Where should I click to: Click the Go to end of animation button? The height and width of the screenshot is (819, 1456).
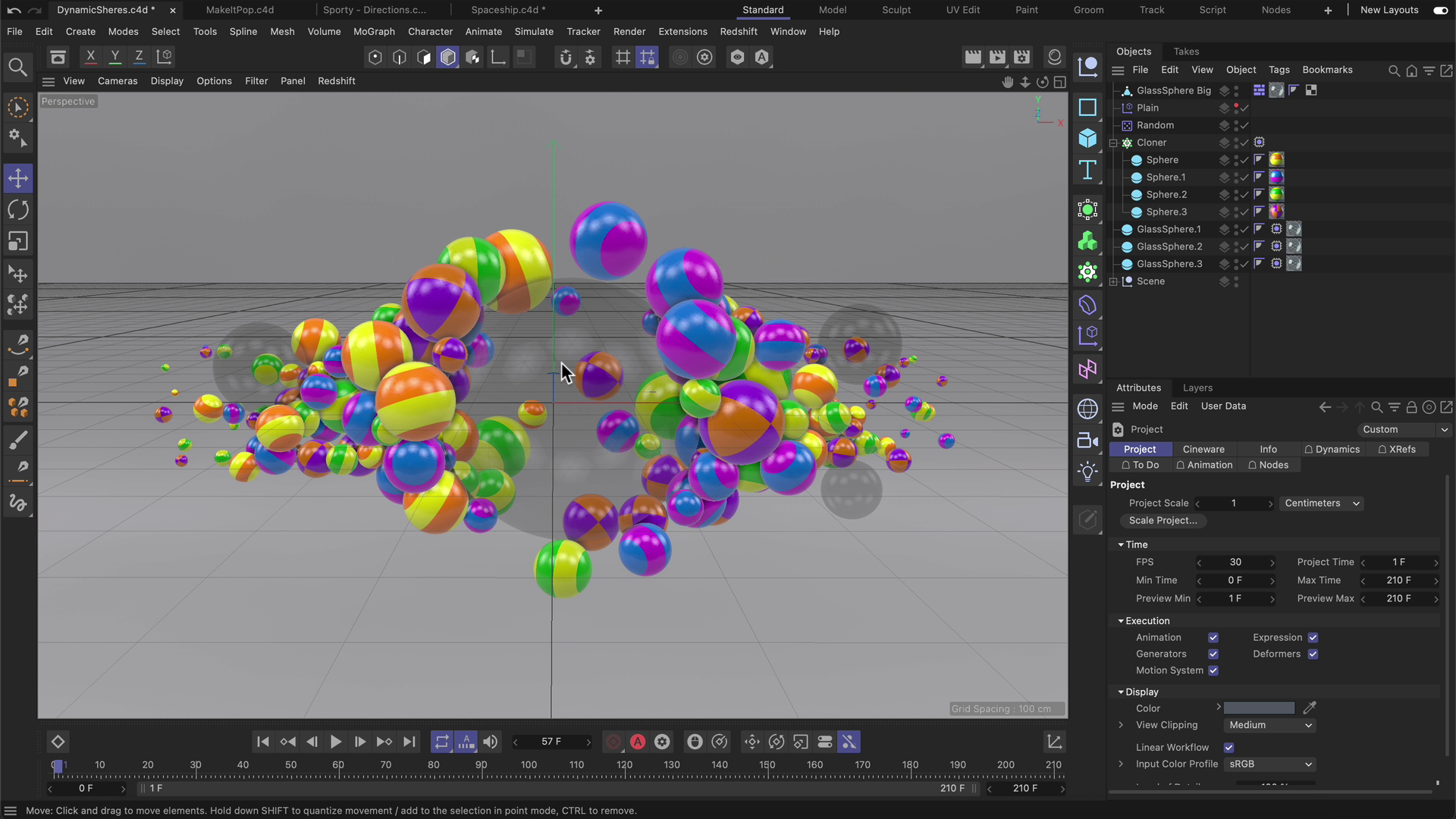409,742
